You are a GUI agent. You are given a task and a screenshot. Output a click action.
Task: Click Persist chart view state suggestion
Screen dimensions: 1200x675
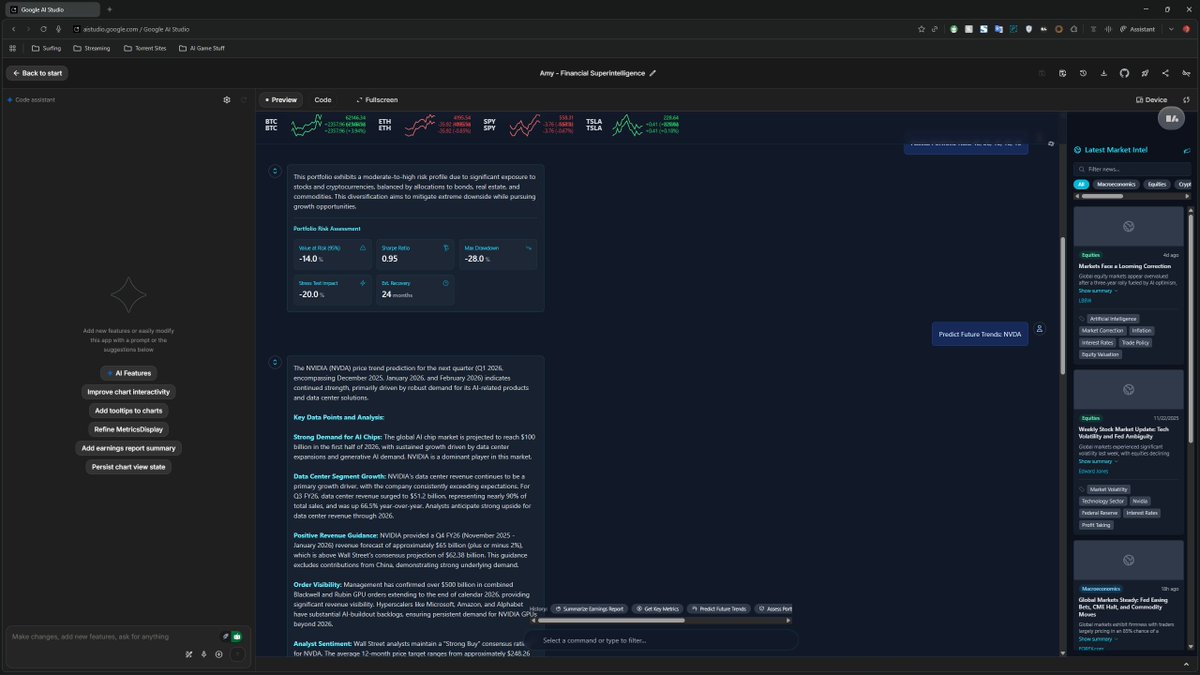(128, 467)
